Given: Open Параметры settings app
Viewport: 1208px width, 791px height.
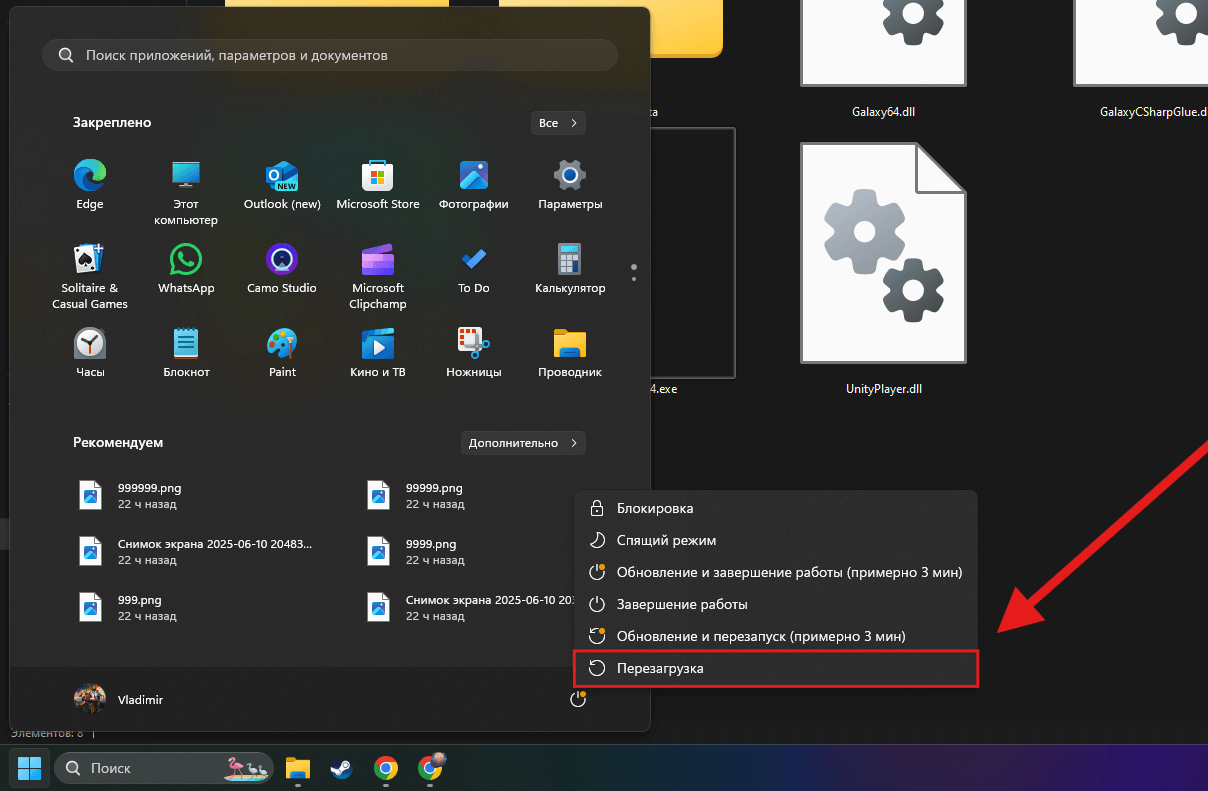Looking at the screenshot, I should [570, 185].
